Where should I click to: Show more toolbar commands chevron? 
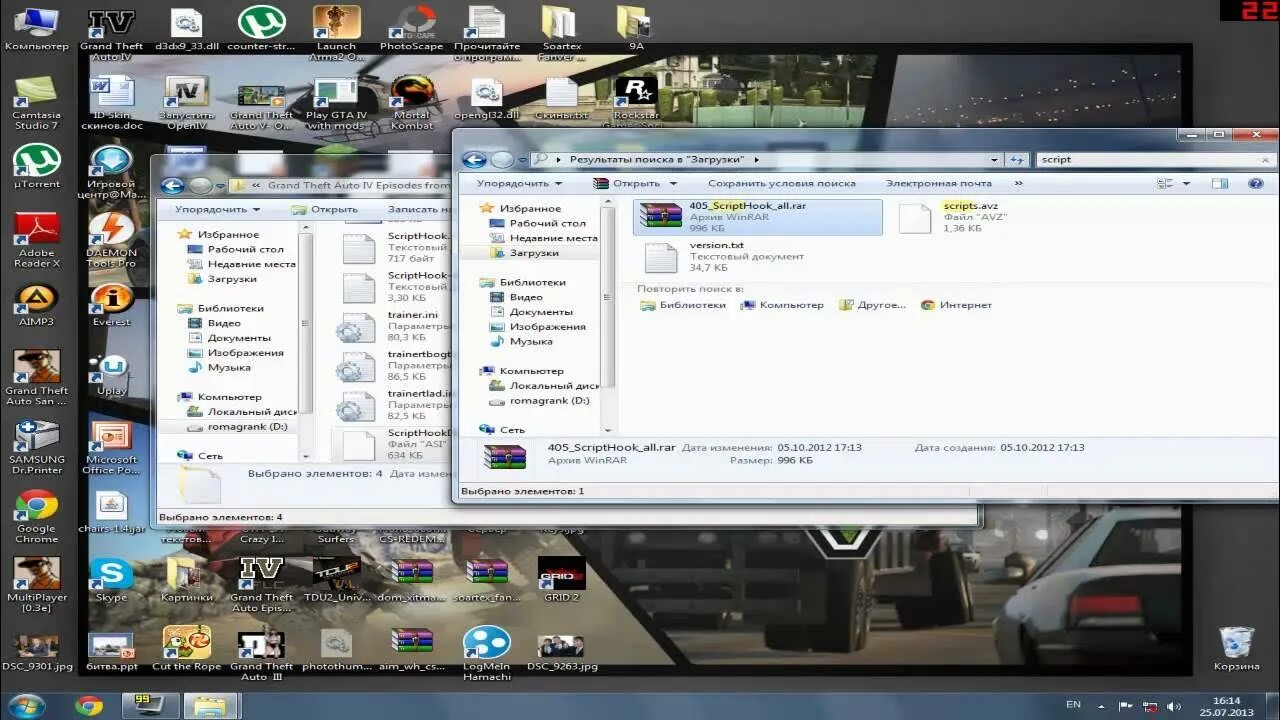[x=1018, y=183]
